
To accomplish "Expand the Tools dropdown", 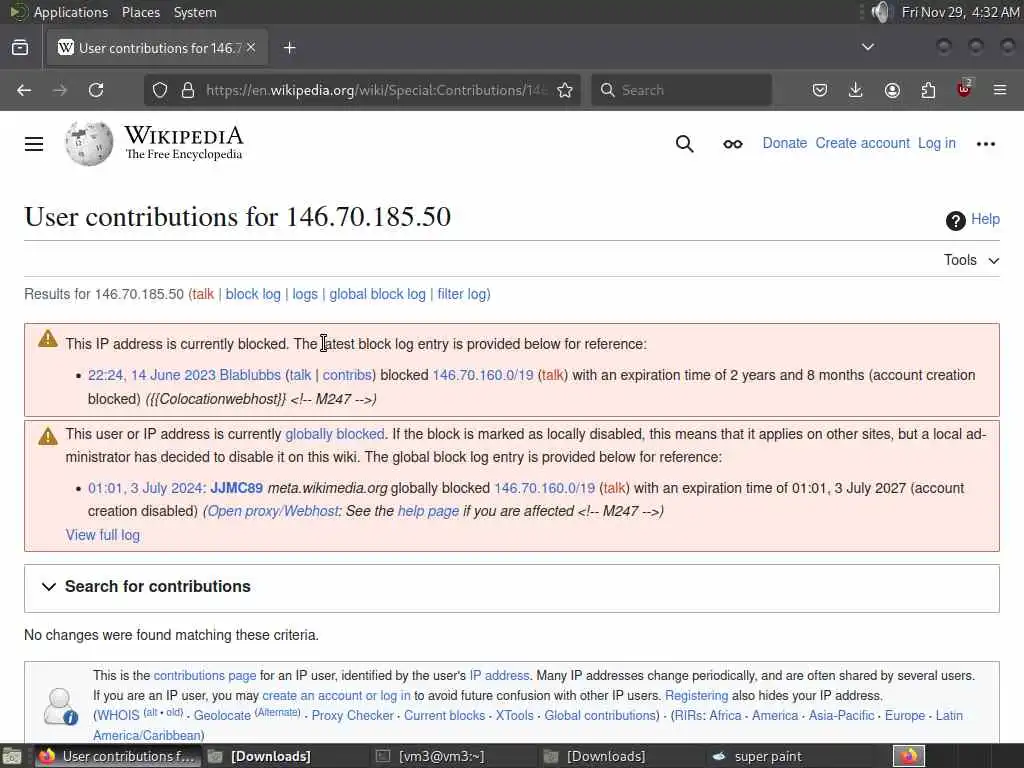I will click(x=971, y=261).
